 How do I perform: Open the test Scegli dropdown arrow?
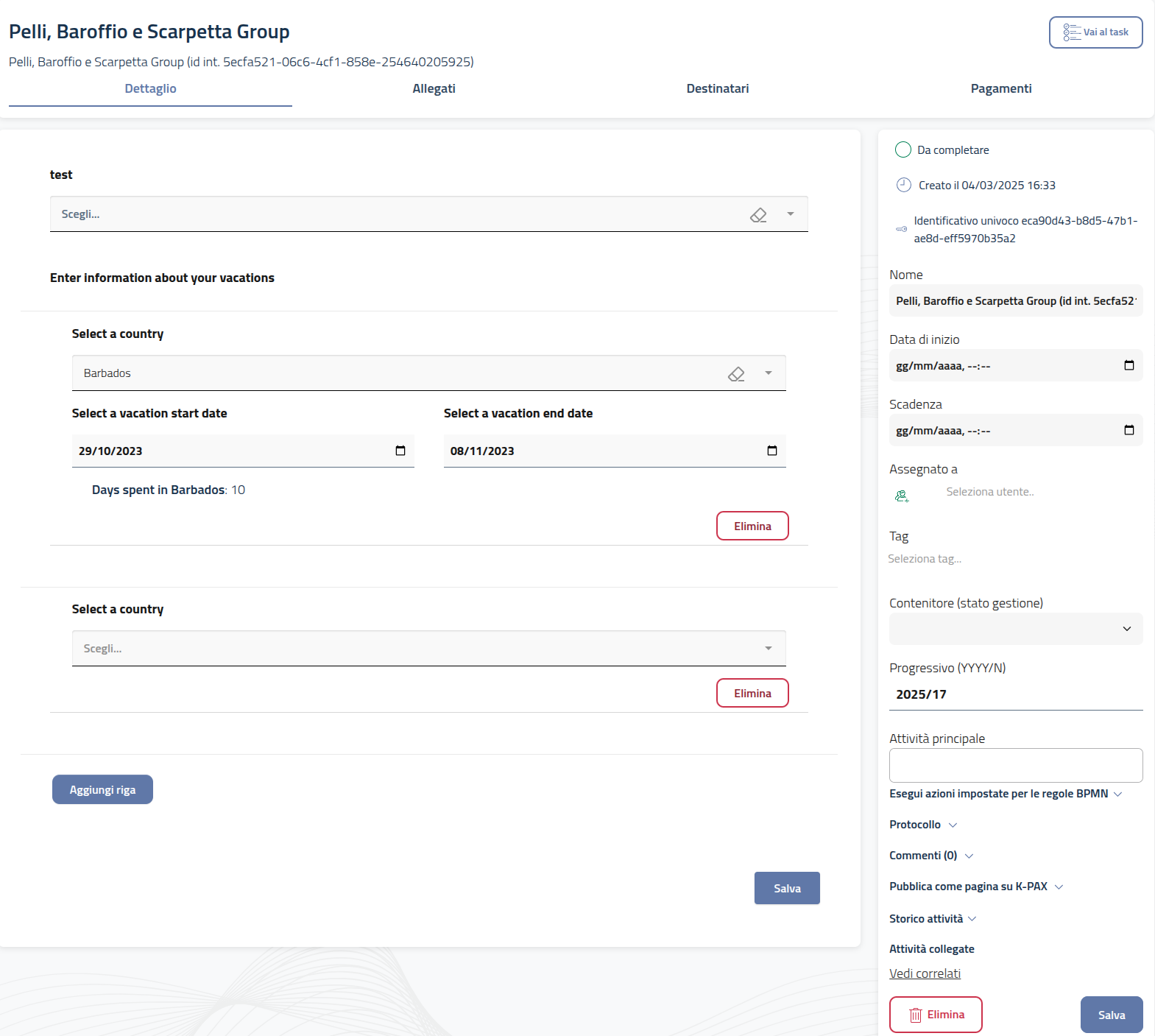[791, 214]
